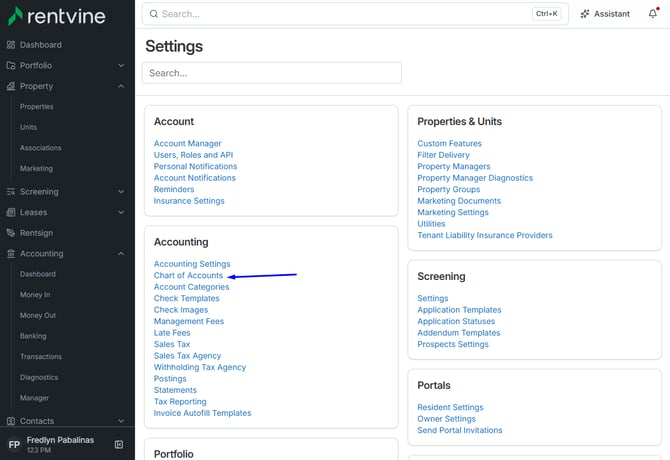Open Postings link

[170, 379]
